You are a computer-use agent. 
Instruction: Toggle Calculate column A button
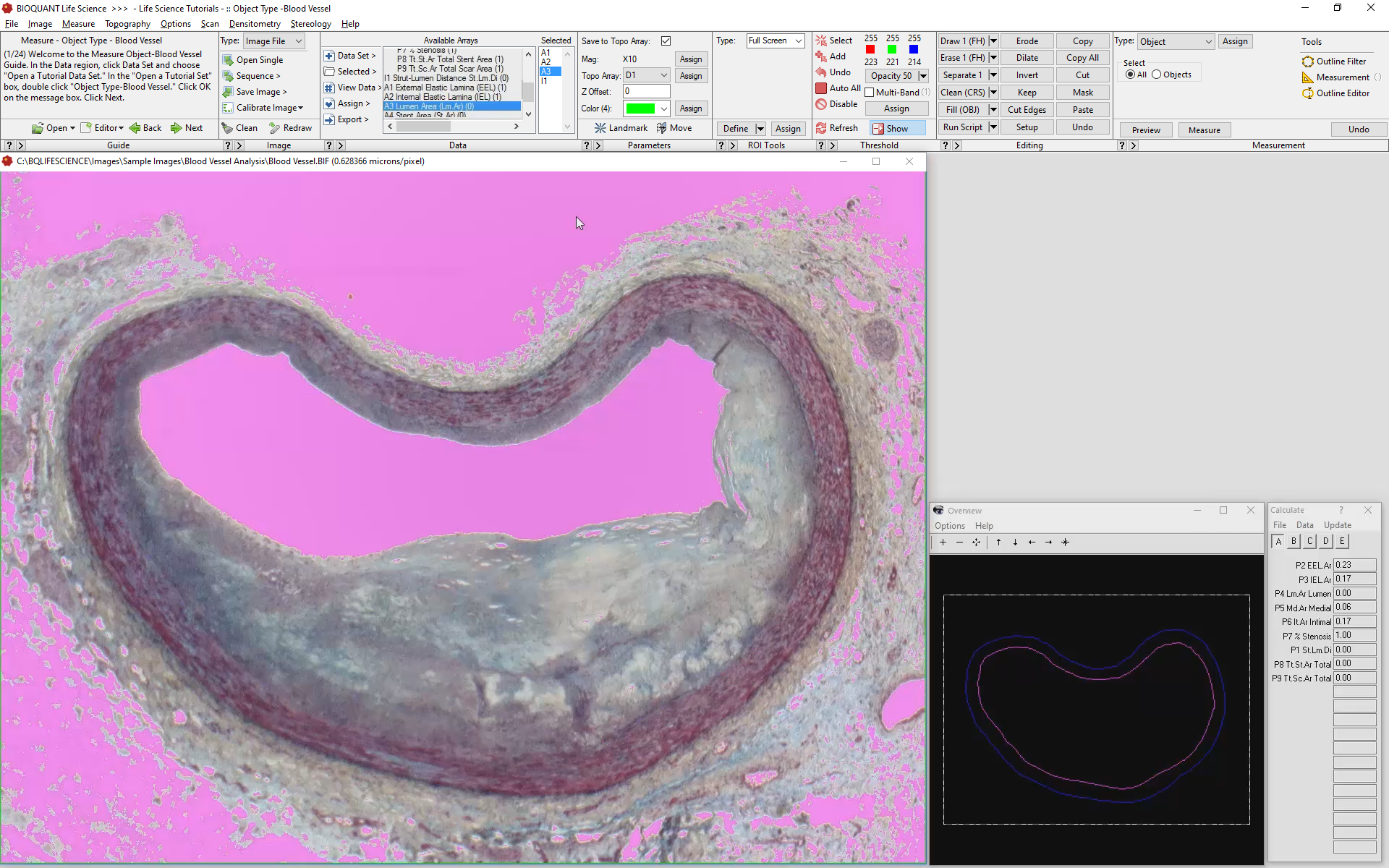[1278, 542]
